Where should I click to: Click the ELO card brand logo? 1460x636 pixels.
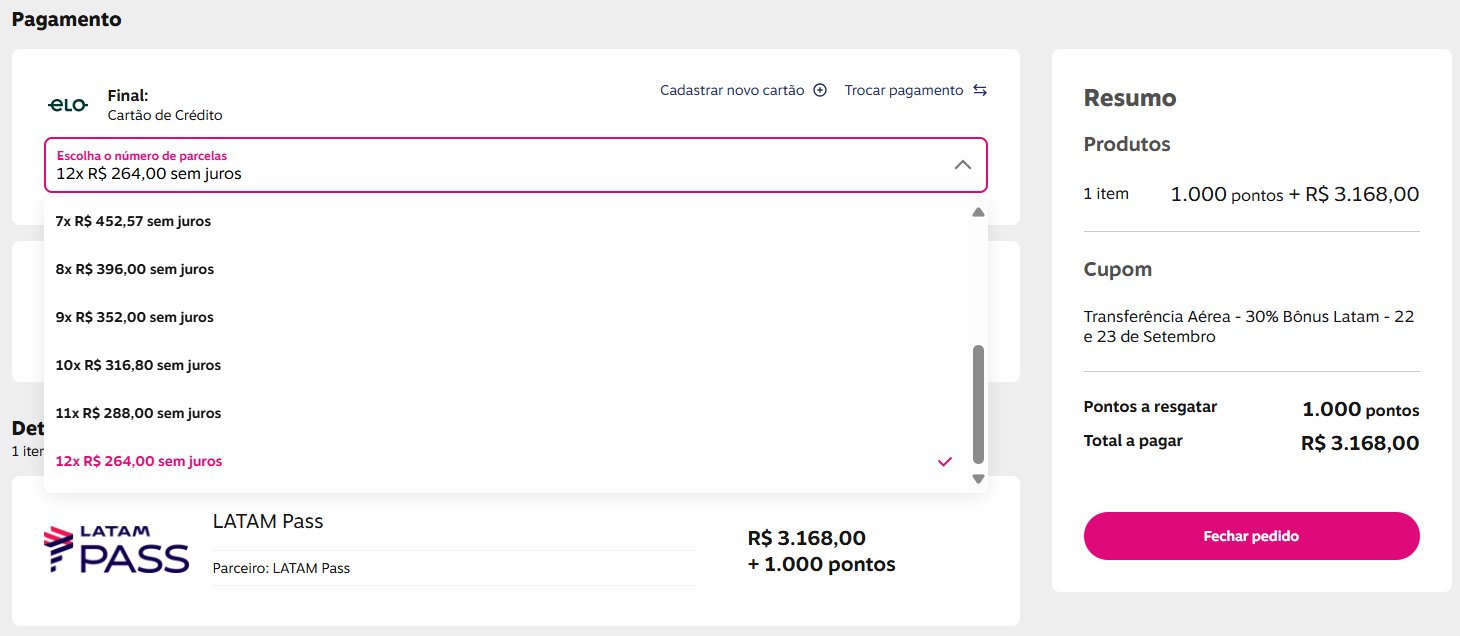[69, 105]
